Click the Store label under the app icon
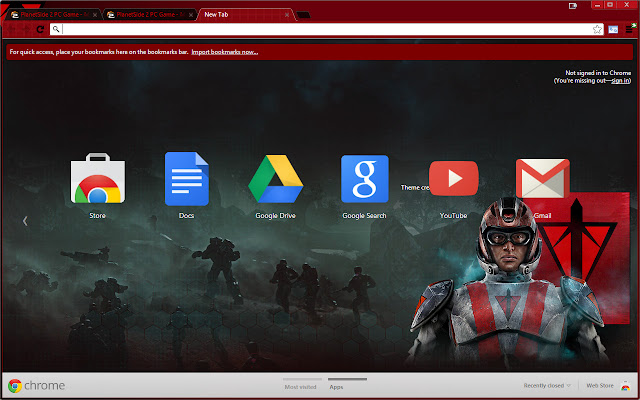Viewport: 640px width, 400px height. click(x=98, y=216)
